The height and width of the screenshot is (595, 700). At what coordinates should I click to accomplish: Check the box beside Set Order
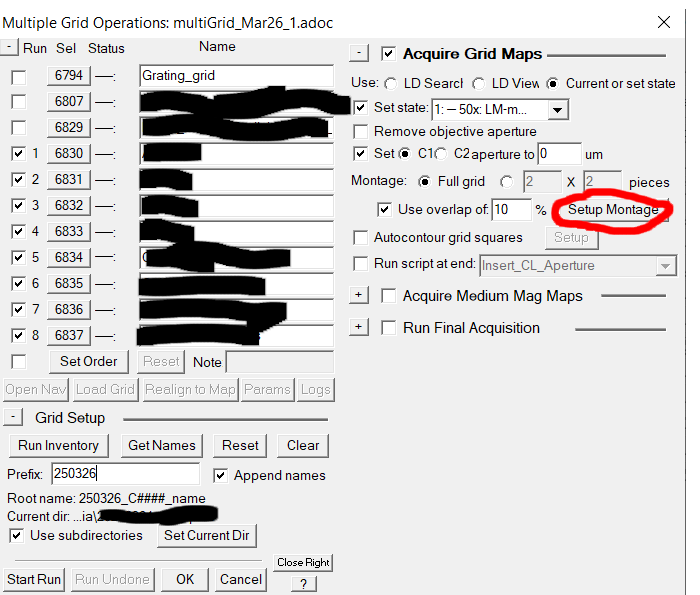click(18, 362)
